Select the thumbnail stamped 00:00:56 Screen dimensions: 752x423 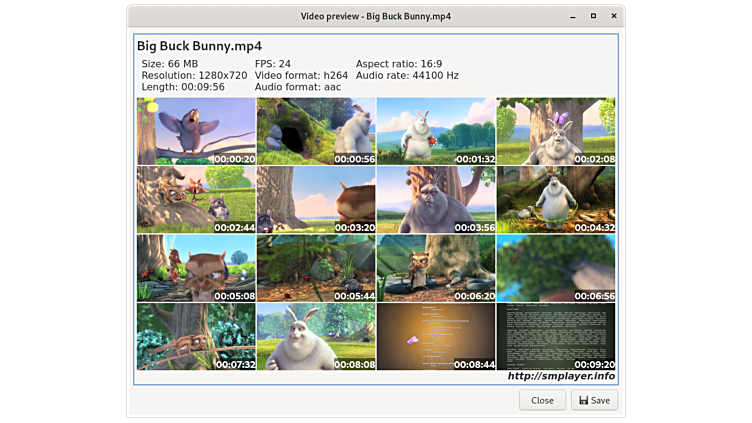pyautogui.click(x=316, y=131)
